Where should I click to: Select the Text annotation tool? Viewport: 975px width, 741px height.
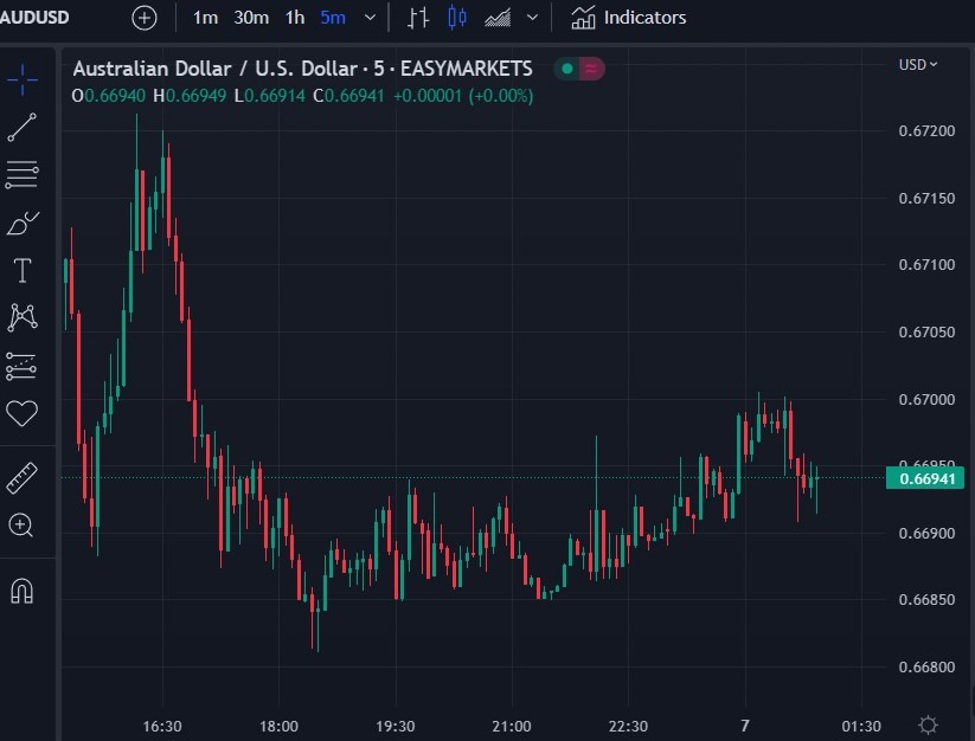pos(22,270)
